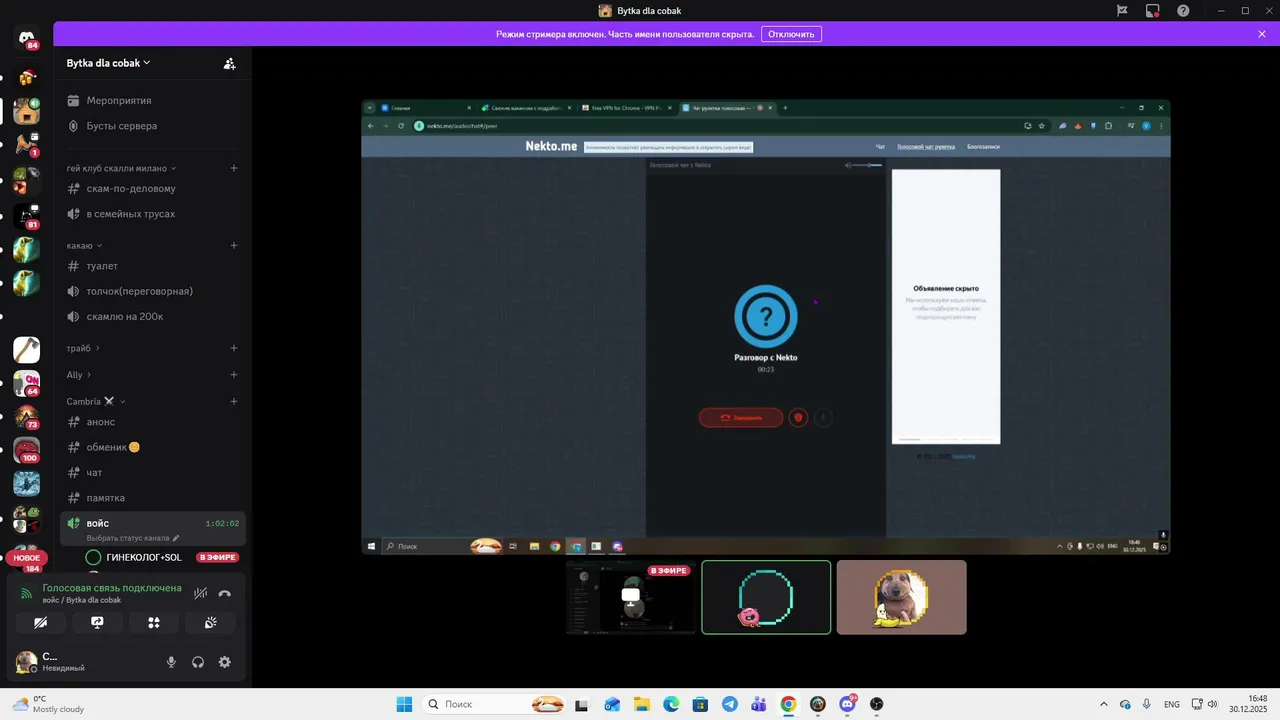Collapse the Cambria category
Screen dimensions: 1280x720
(x=96, y=401)
